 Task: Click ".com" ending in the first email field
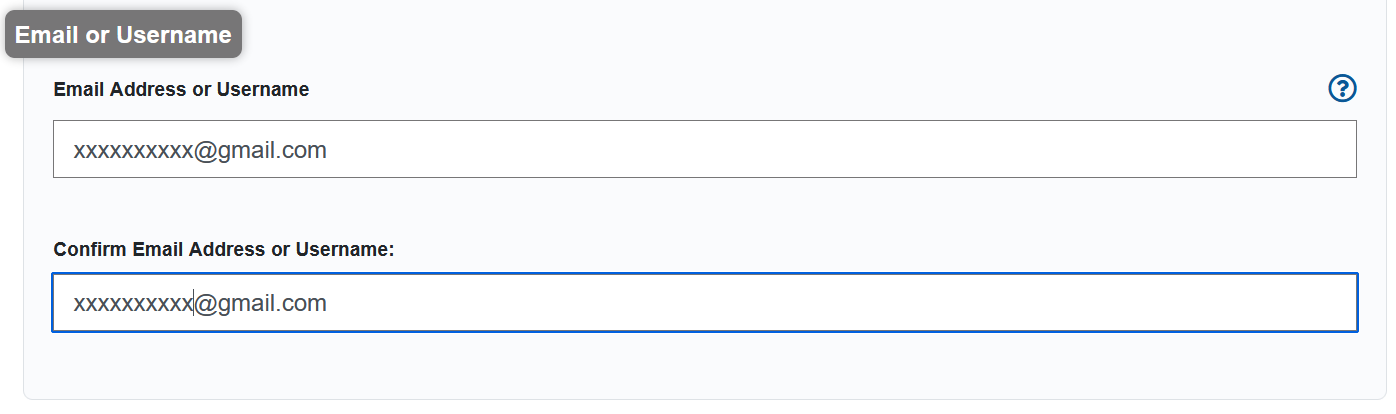pos(304,151)
